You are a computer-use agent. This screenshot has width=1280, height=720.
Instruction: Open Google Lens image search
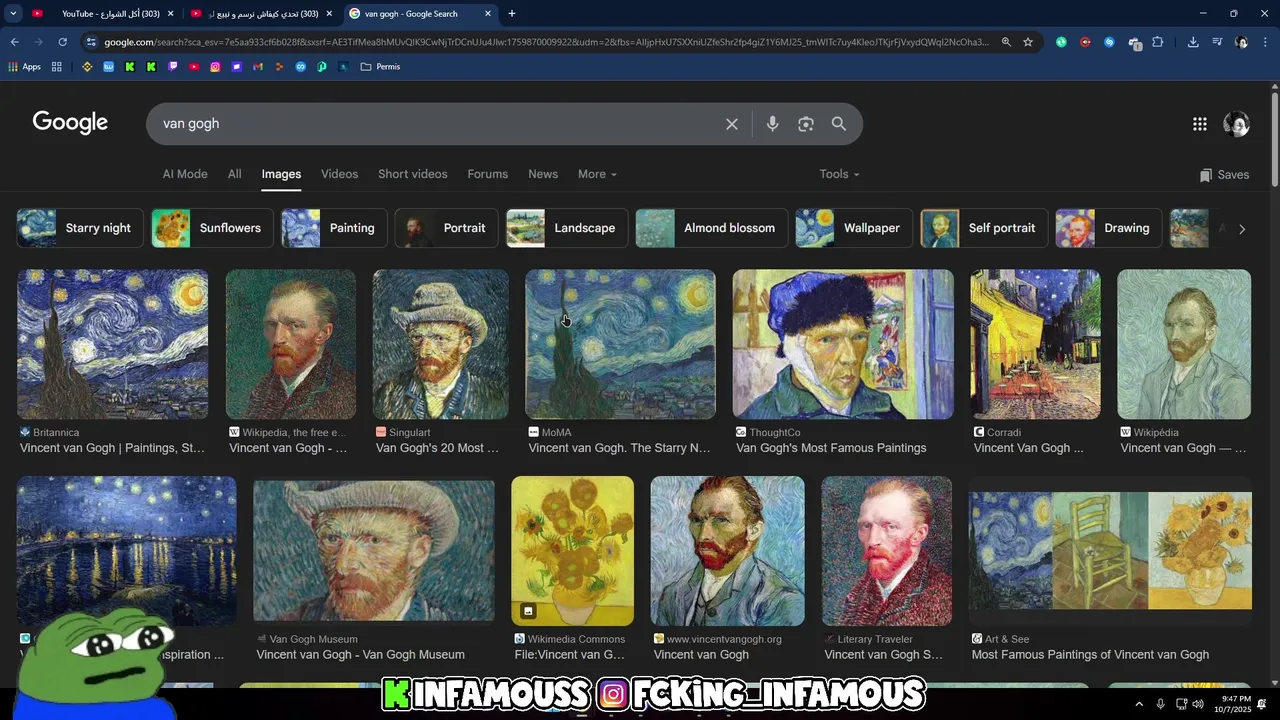click(806, 124)
